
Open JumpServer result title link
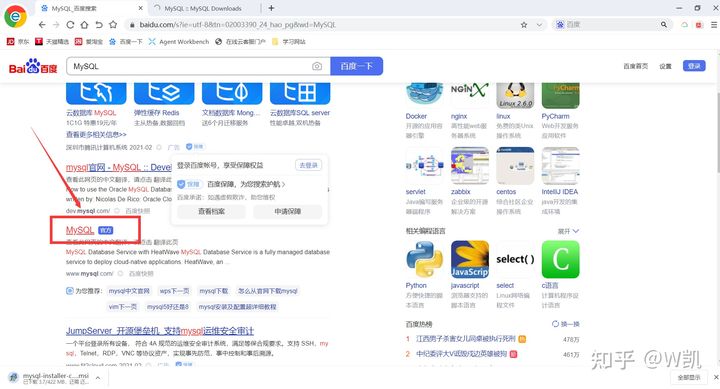click(x=160, y=331)
